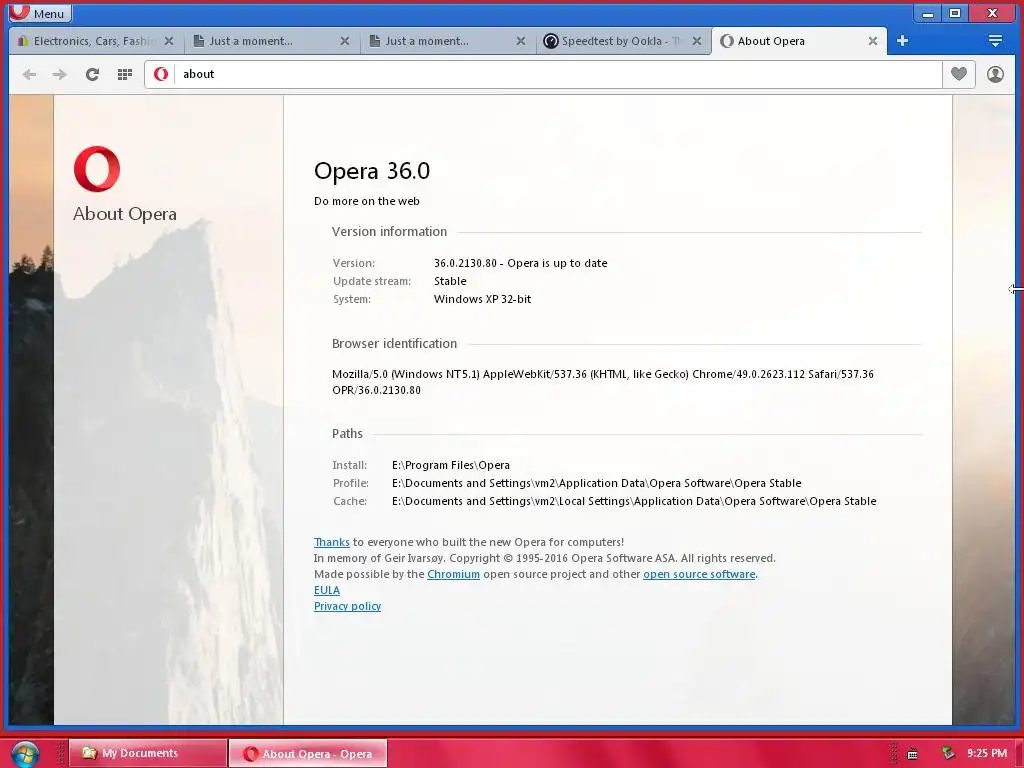Switch to the Speedtest by Ookla tab
This screenshot has width=1024, height=768.
pos(622,41)
